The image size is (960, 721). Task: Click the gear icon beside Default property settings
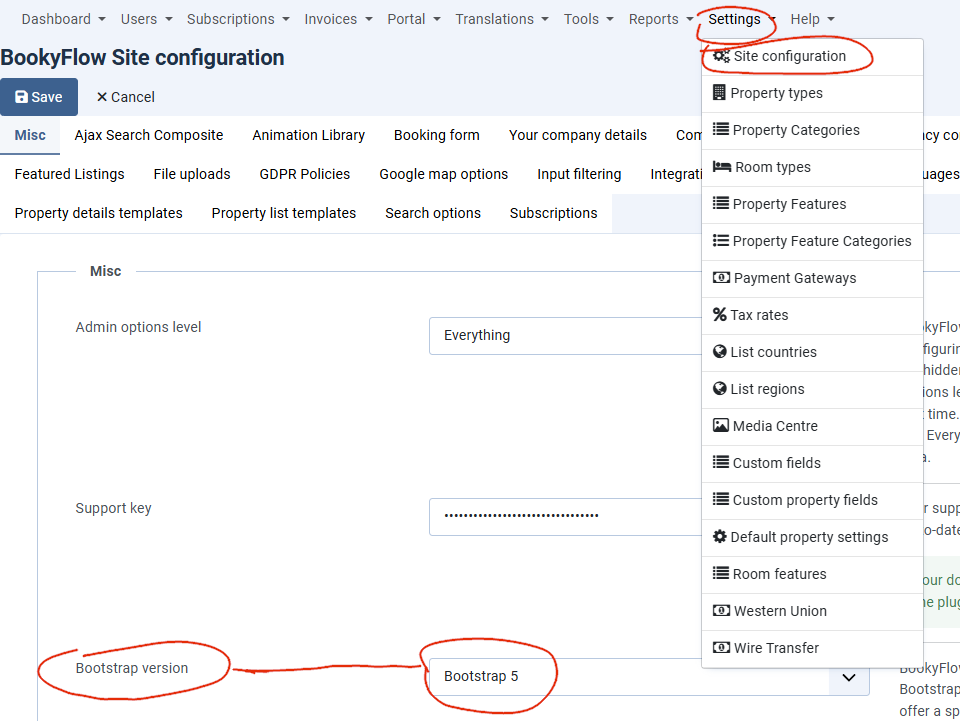719,536
